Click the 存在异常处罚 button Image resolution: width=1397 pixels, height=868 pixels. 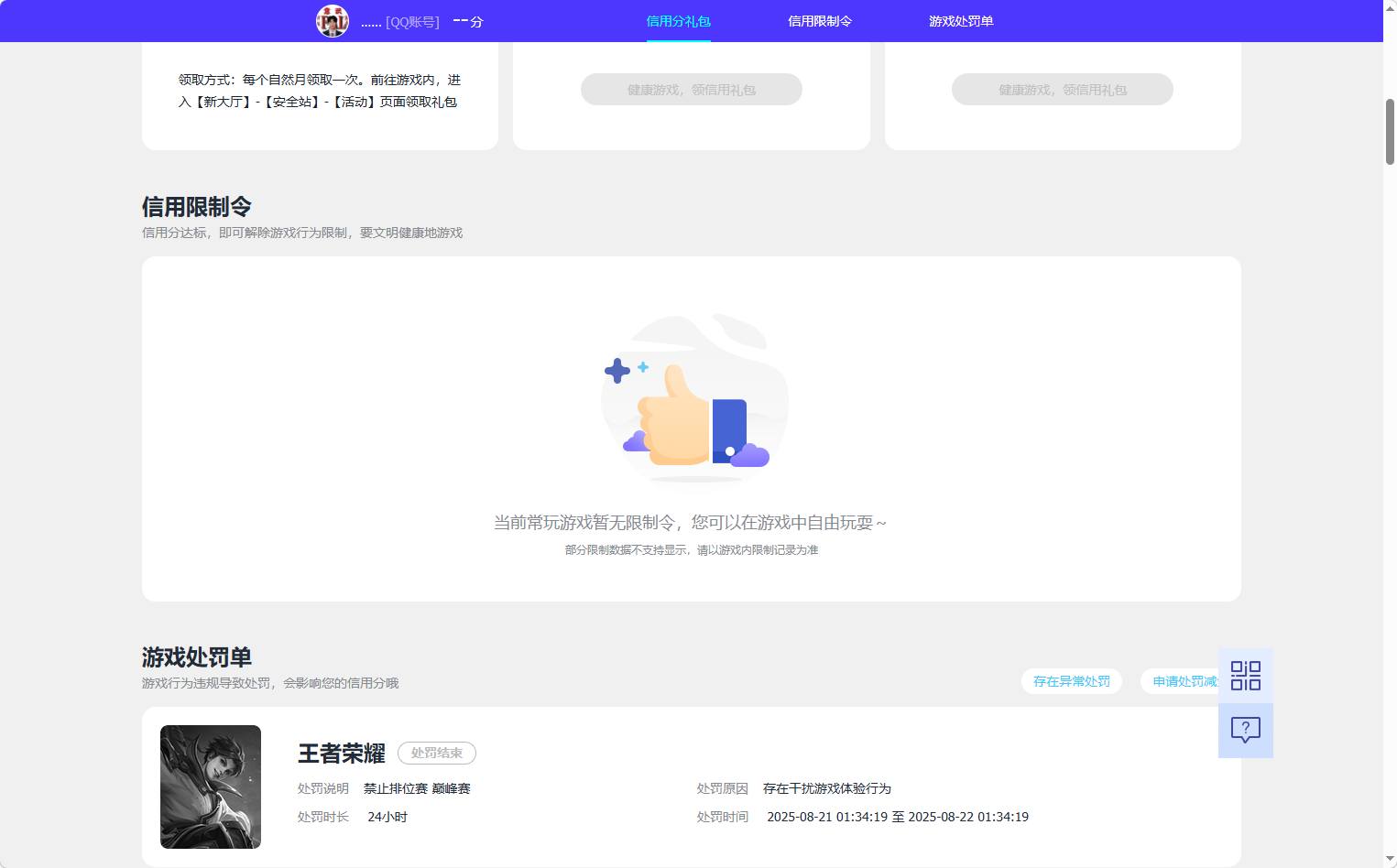pyautogui.click(x=1071, y=681)
